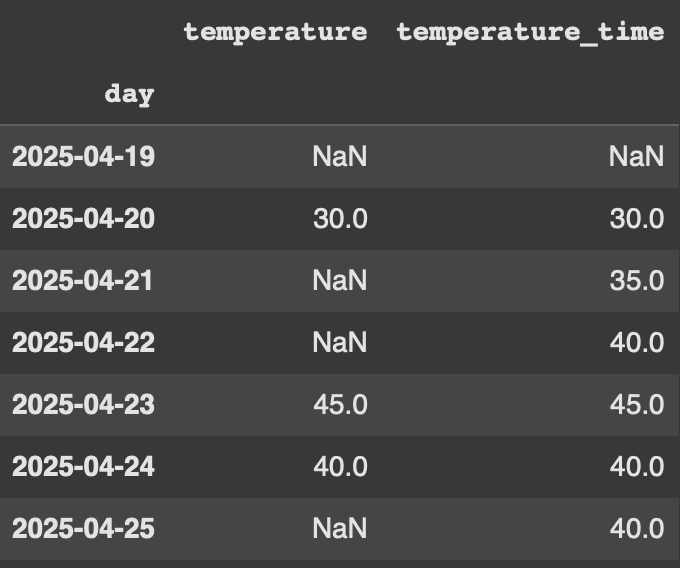Click the temperature column header
Image resolution: width=680 pixels, height=568 pixels.
[x=275, y=33]
